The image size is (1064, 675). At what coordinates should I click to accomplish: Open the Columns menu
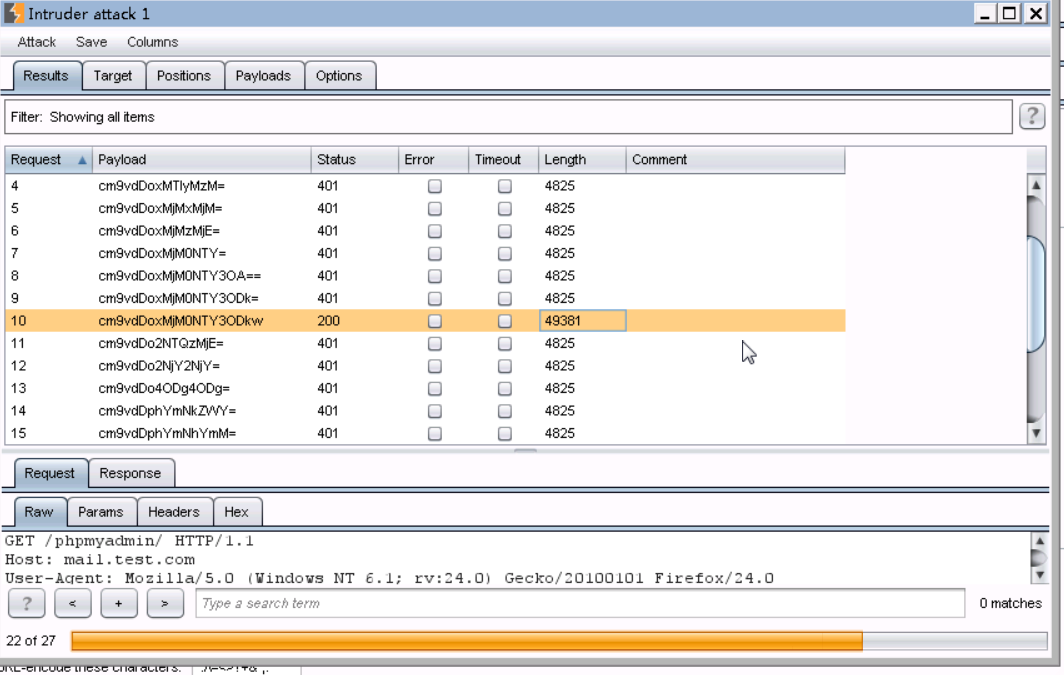click(153, 42)
